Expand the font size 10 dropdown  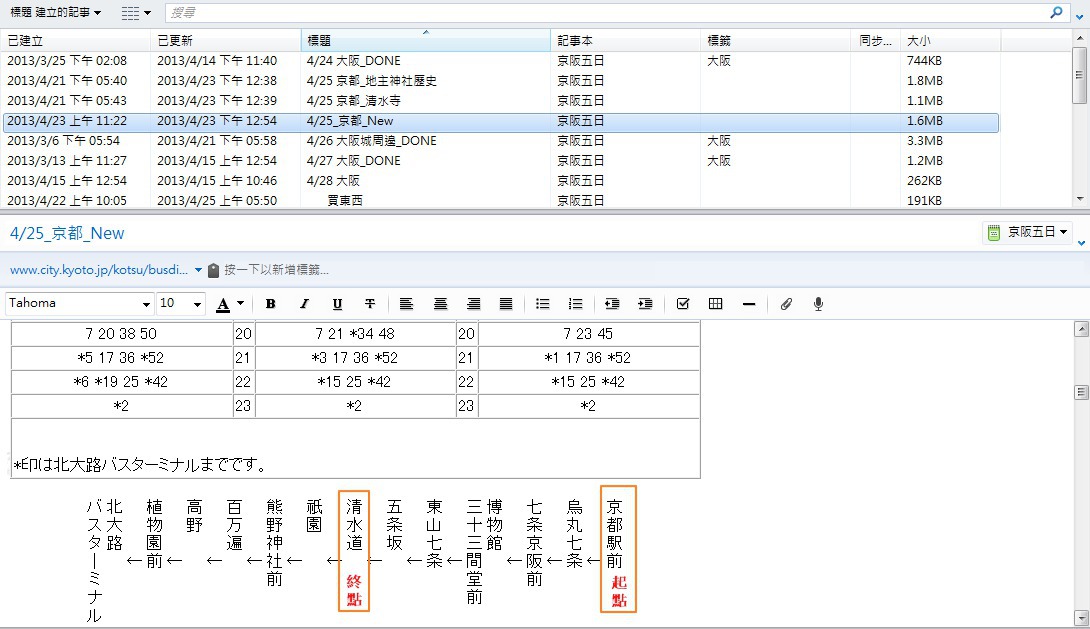point(197,304)
